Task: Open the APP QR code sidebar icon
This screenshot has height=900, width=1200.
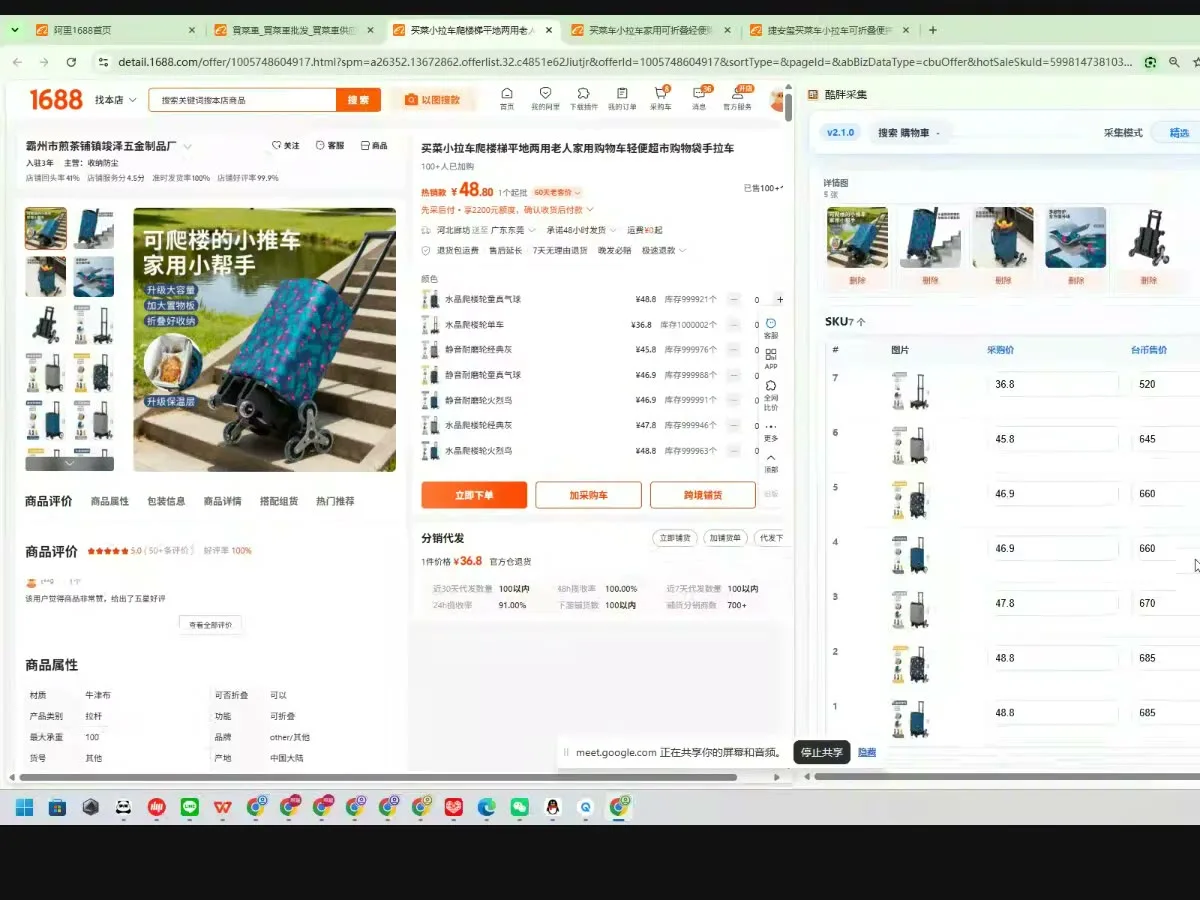Action: (x=771, y=359)
